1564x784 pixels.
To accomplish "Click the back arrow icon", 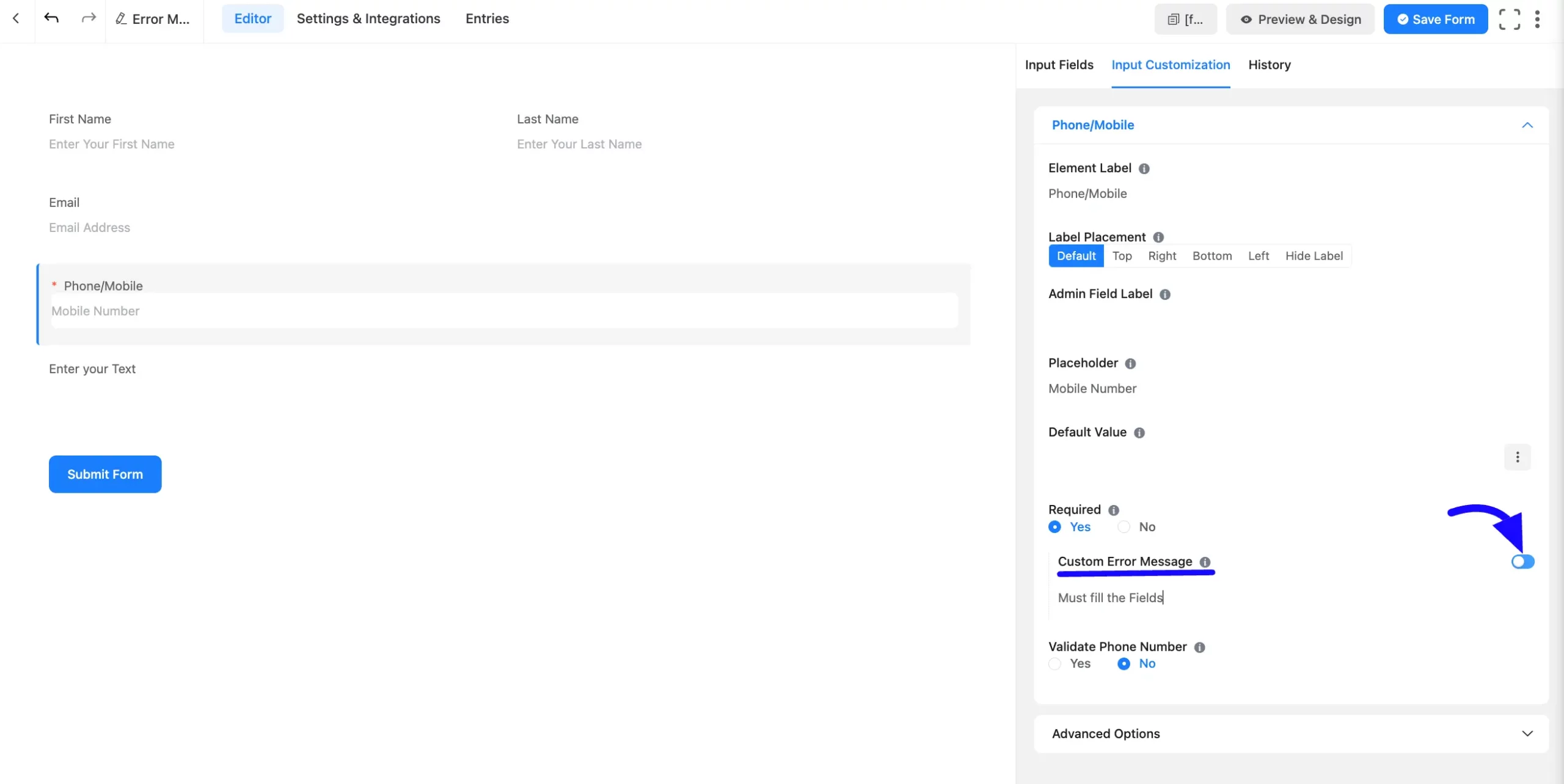I will tap(16, 18).
